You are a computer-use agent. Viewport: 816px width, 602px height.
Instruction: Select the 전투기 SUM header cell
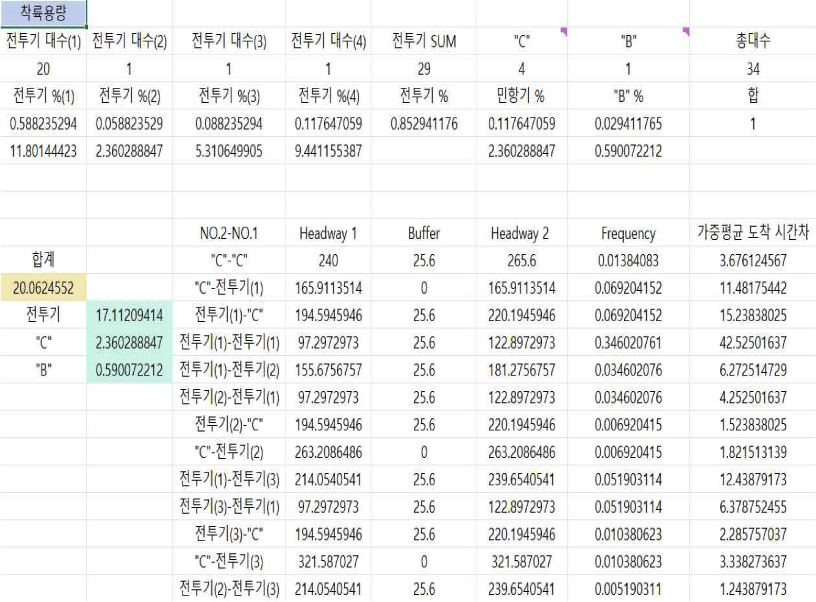423,41
